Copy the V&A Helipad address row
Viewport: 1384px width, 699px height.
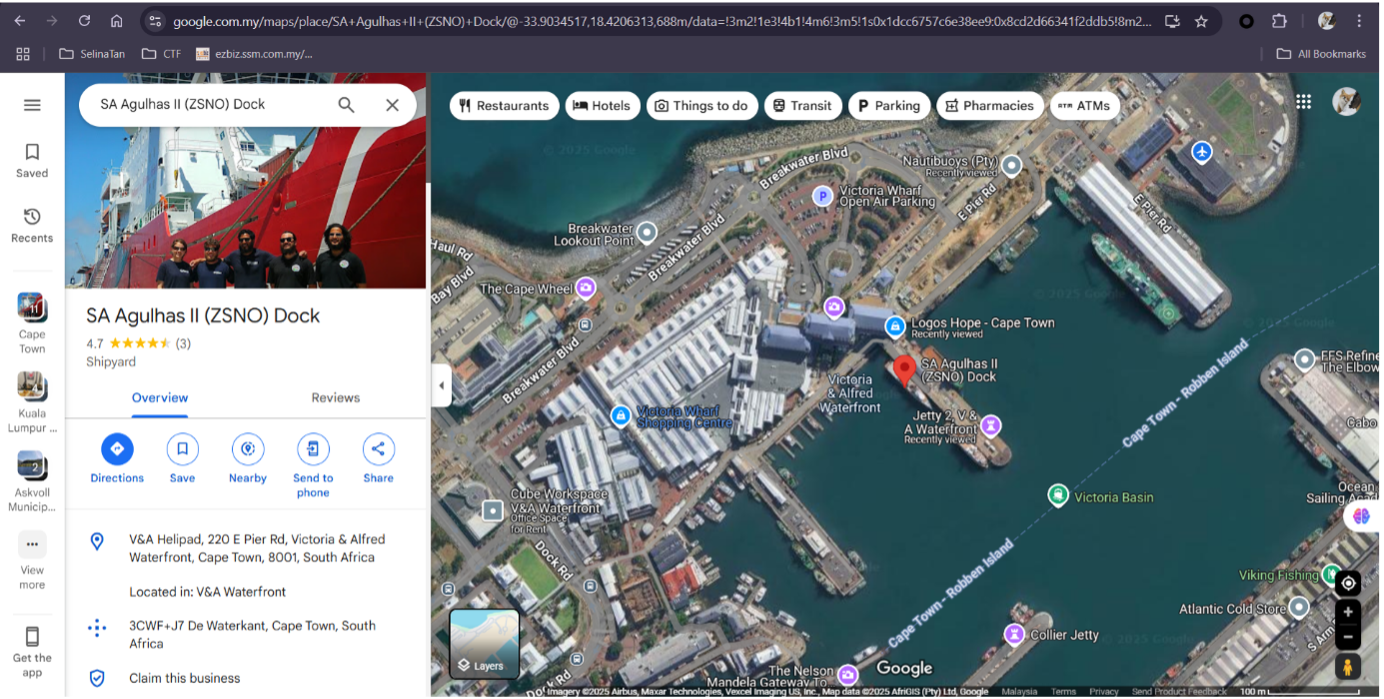[x=246, y=548]
